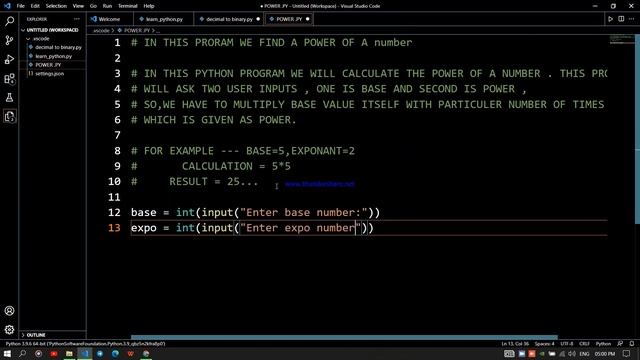Click line number 12 in gutter
The width and height of the screenshot is (640, 360).
[114, 212]
